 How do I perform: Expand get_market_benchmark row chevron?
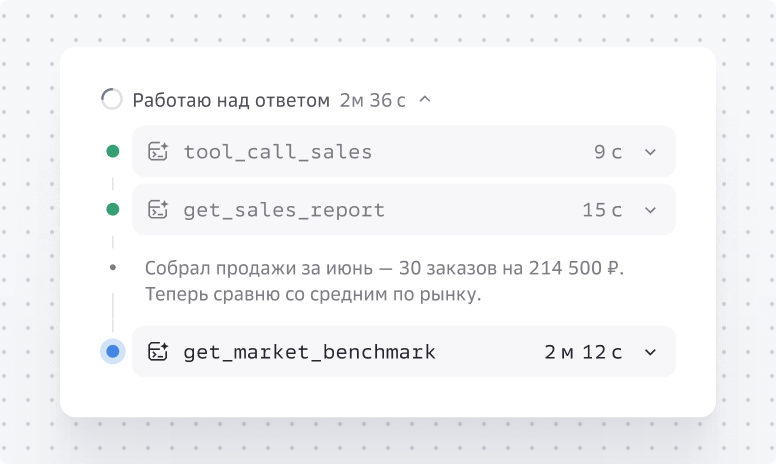650,352
